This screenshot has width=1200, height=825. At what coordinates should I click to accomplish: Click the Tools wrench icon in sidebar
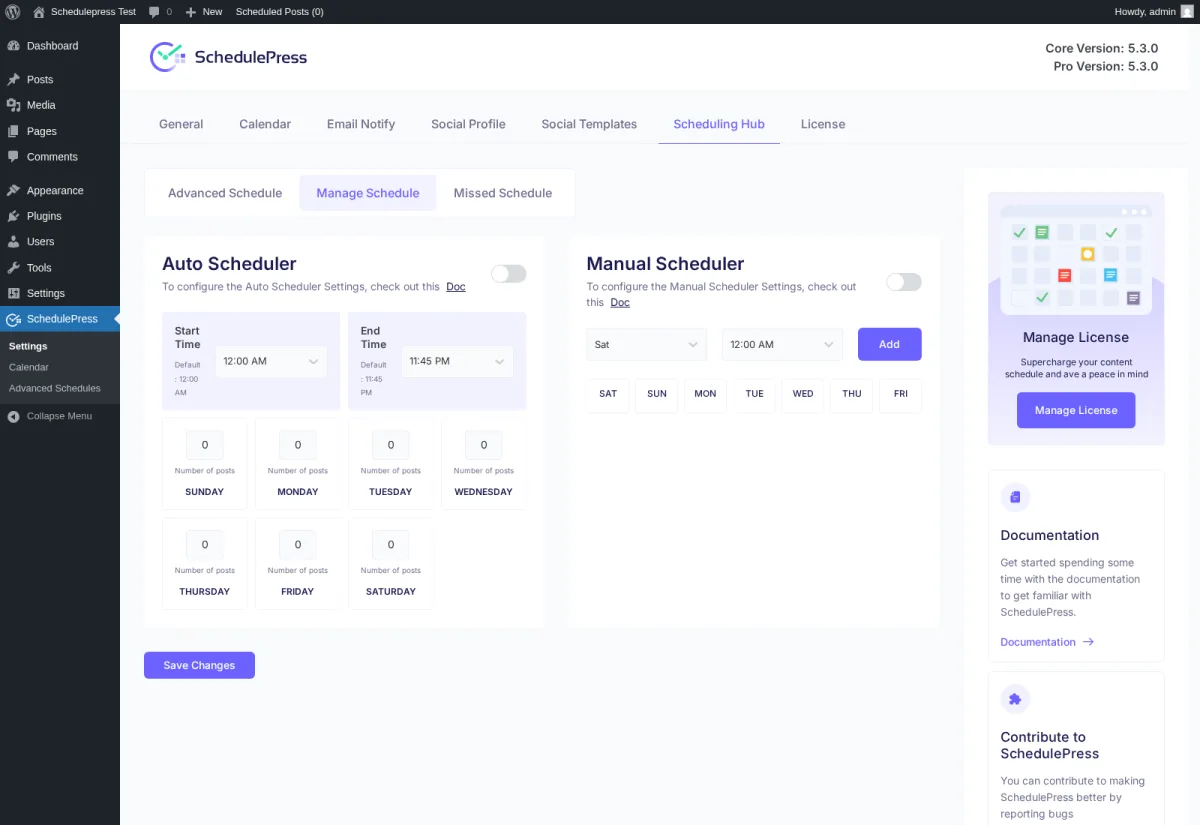pyautogui.click(x=13, y=268)
